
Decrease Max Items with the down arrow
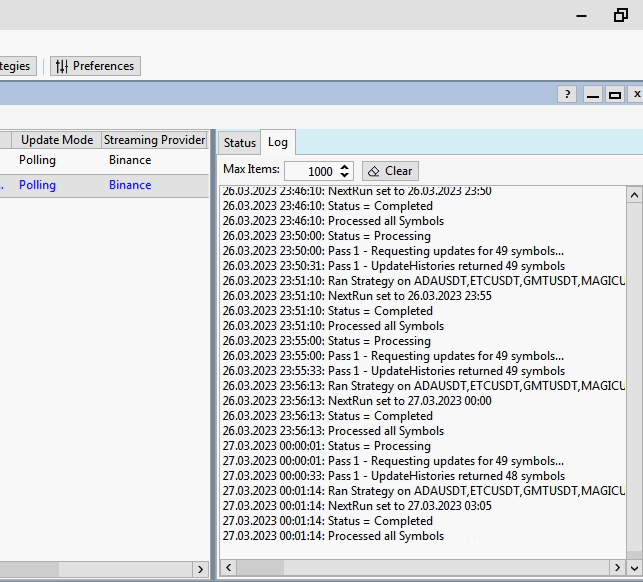346,176
